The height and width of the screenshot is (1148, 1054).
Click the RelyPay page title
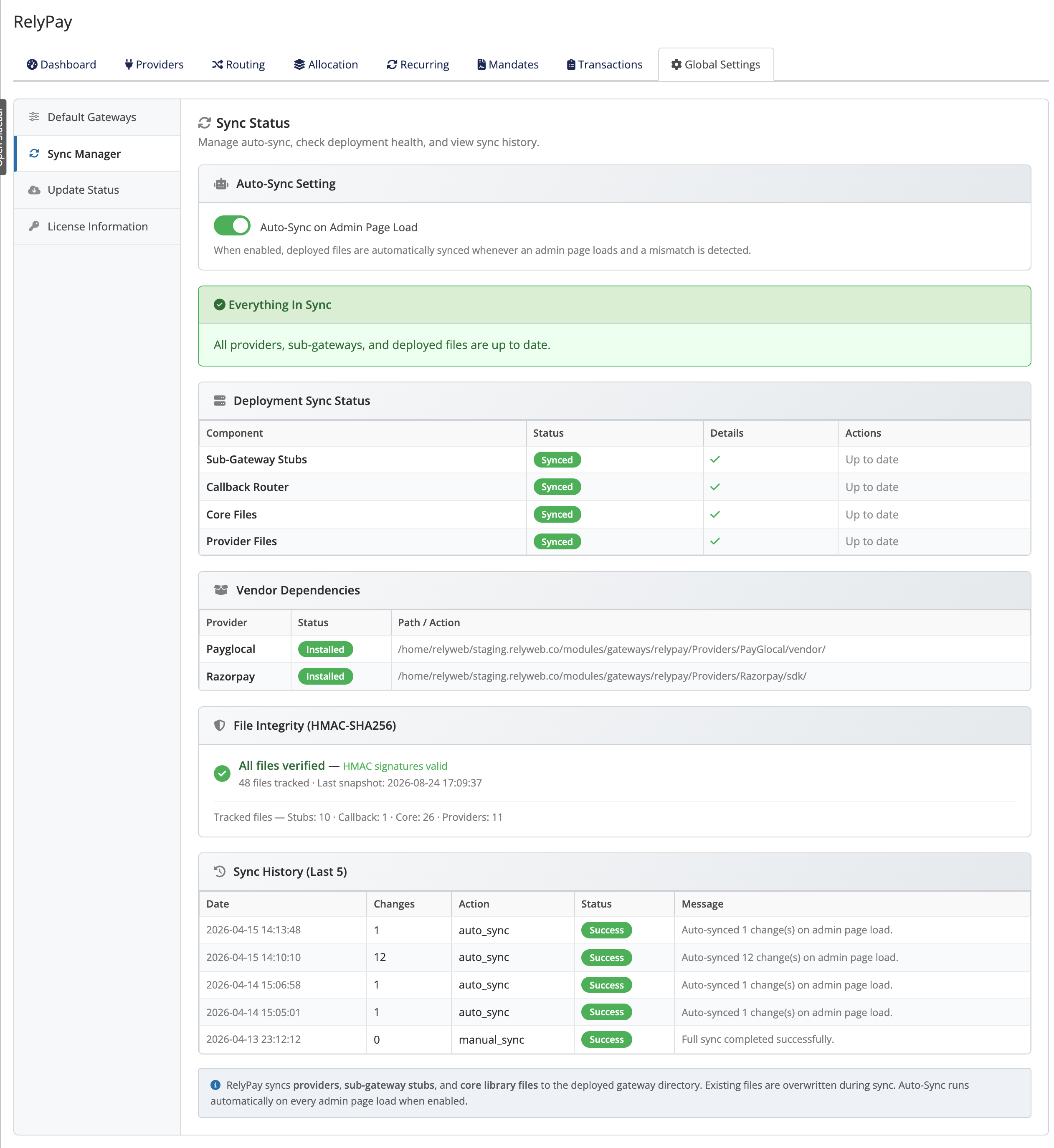tap(43, 22)
